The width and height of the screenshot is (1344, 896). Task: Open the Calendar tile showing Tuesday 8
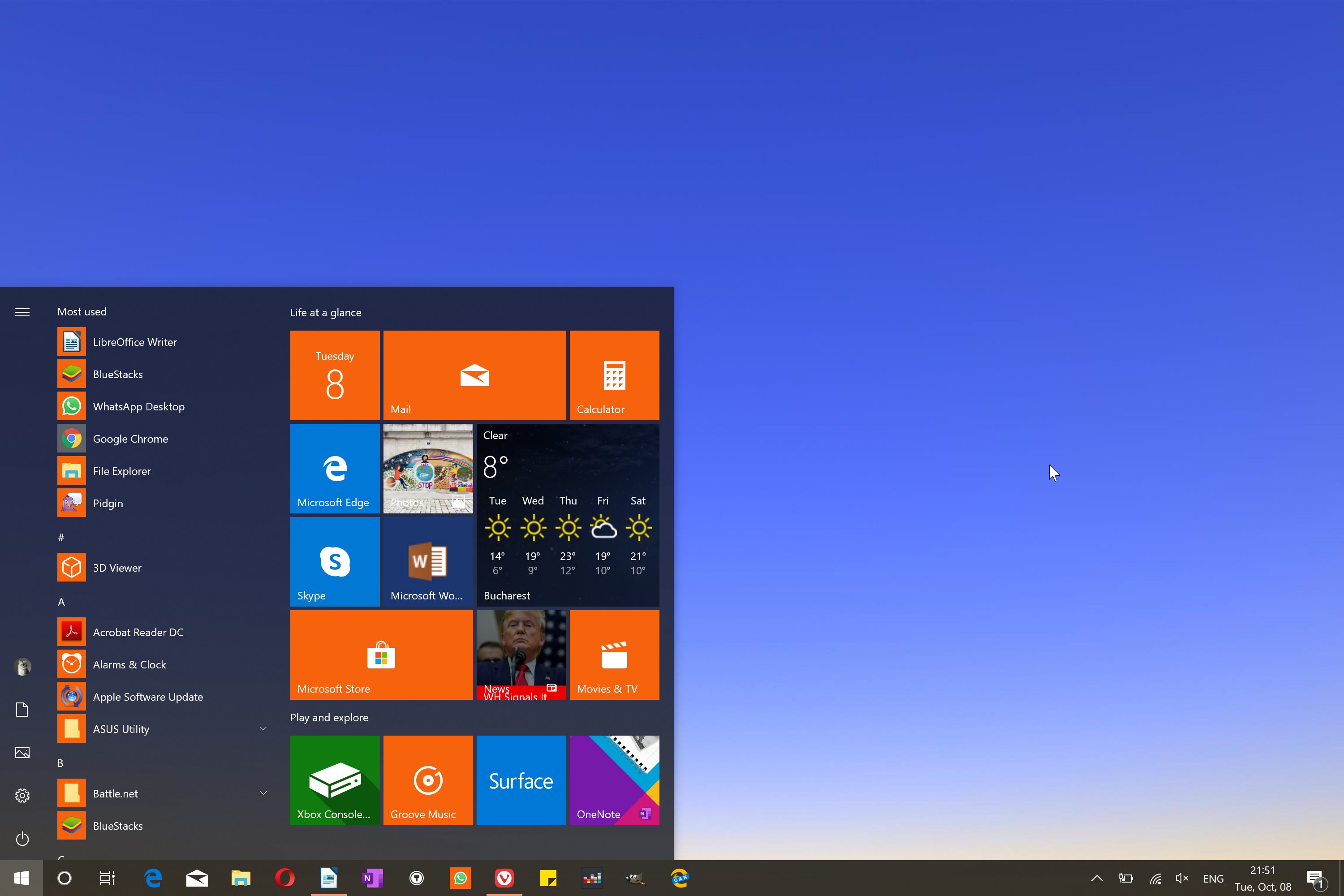click(335, 375)
